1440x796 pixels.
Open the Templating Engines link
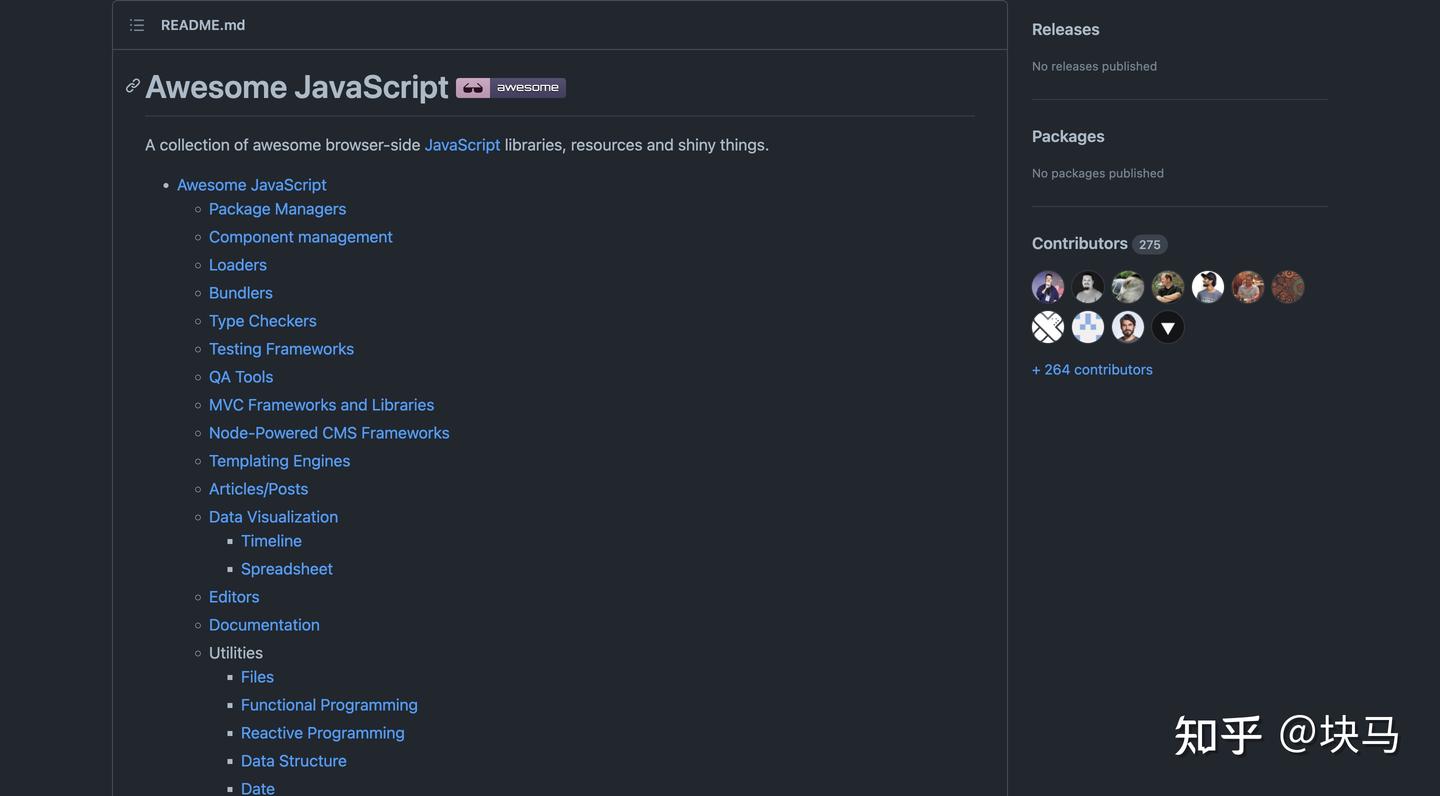point(280,461)
